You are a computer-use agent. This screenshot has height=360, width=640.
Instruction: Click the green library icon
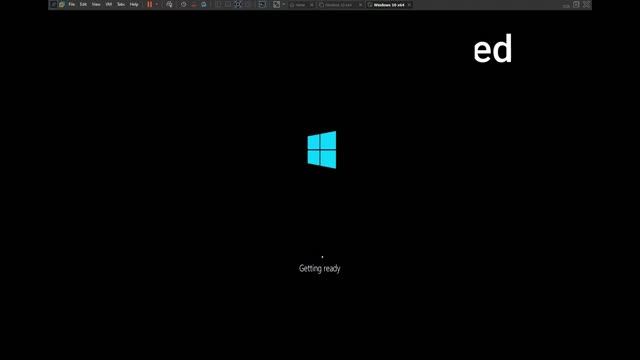(62, 4)
